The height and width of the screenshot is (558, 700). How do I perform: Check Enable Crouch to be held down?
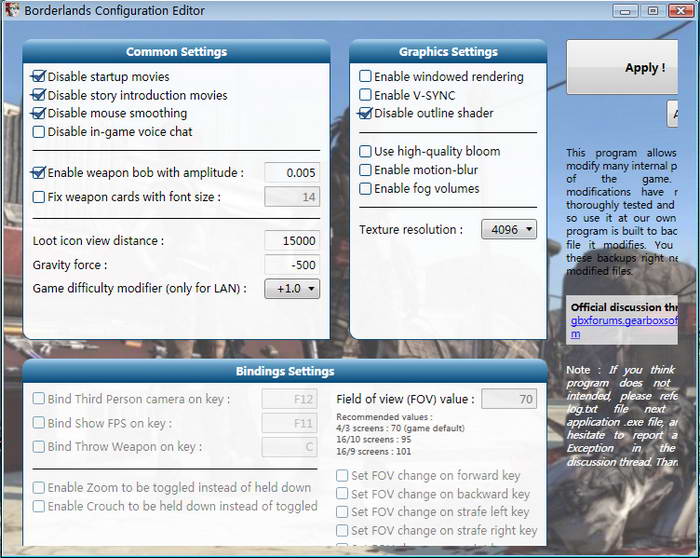point(39,506)
